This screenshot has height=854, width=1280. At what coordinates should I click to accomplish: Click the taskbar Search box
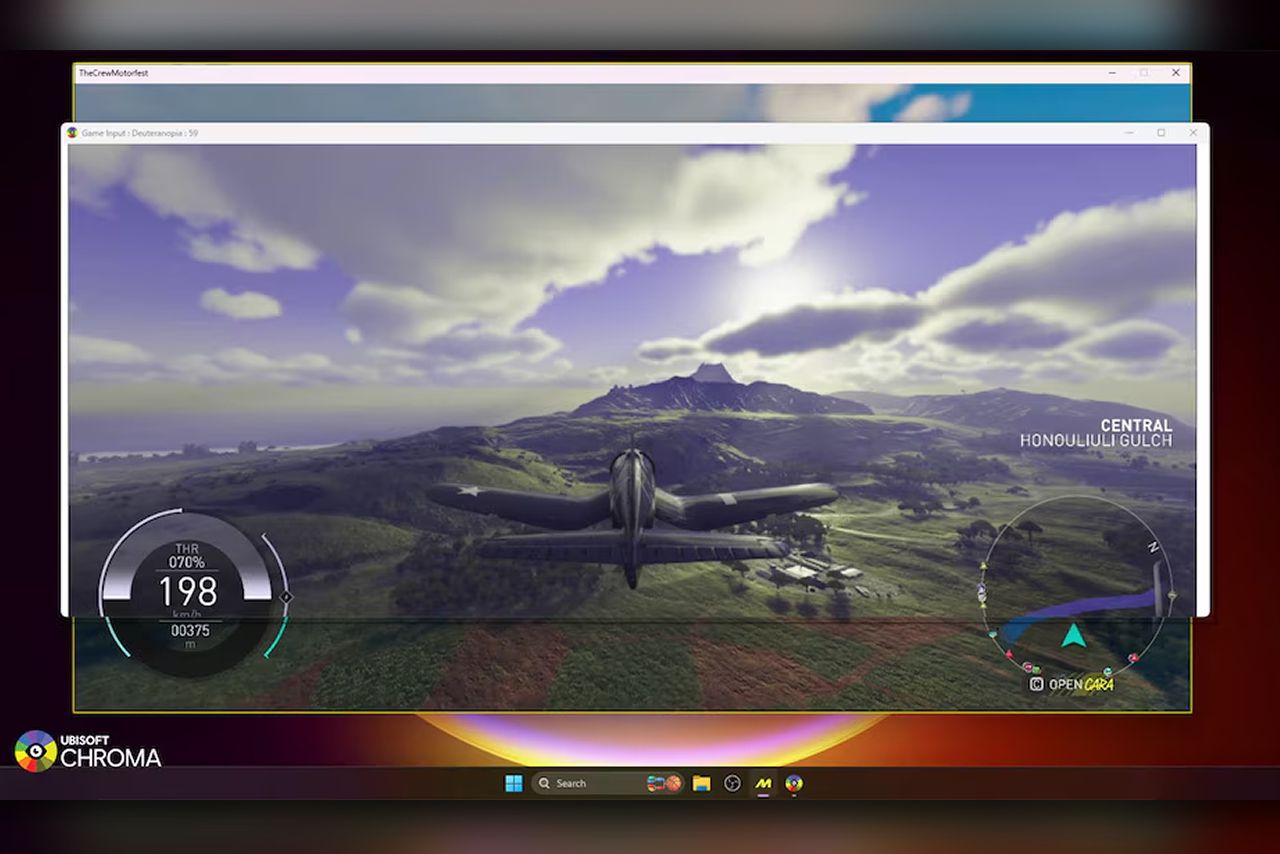pos(608,783)
